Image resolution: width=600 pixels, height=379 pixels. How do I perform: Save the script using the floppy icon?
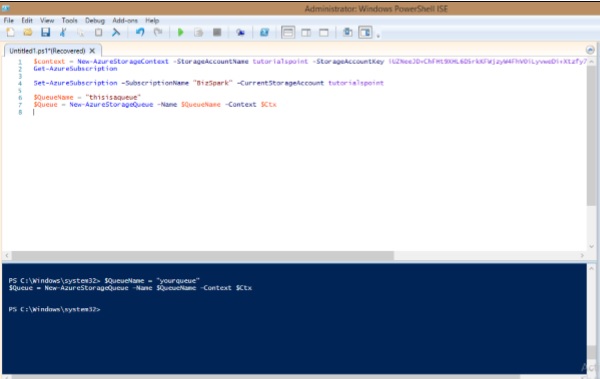coord(46,33)
